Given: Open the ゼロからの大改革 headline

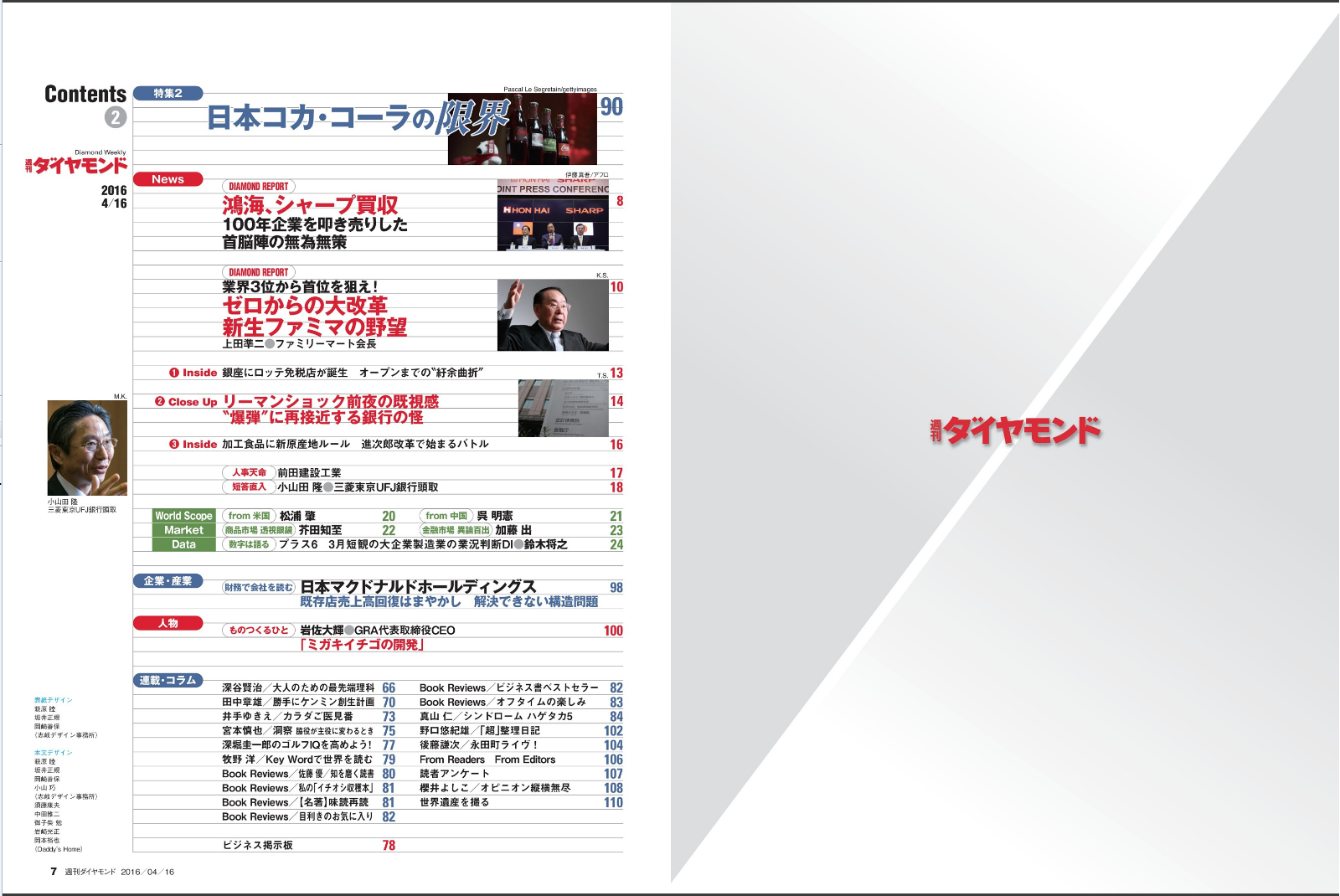Looking at the screenshot, I should pyautogui.click(x=305, y=306).
